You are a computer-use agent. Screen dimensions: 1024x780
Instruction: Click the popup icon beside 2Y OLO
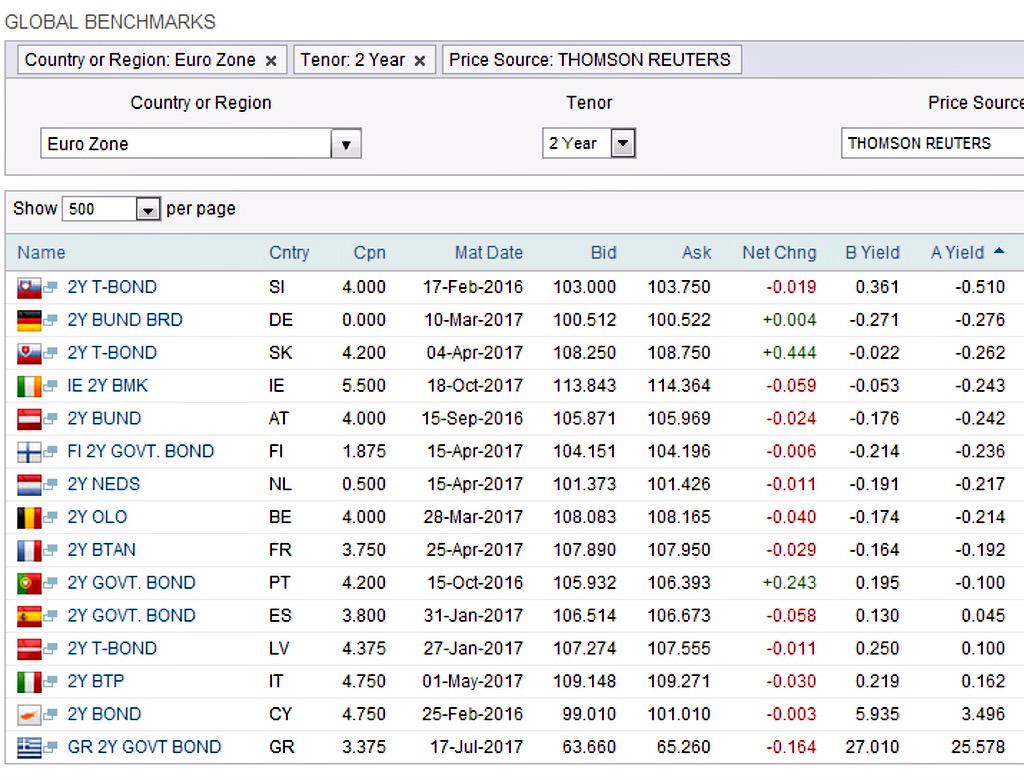click(x=50, y=517)
